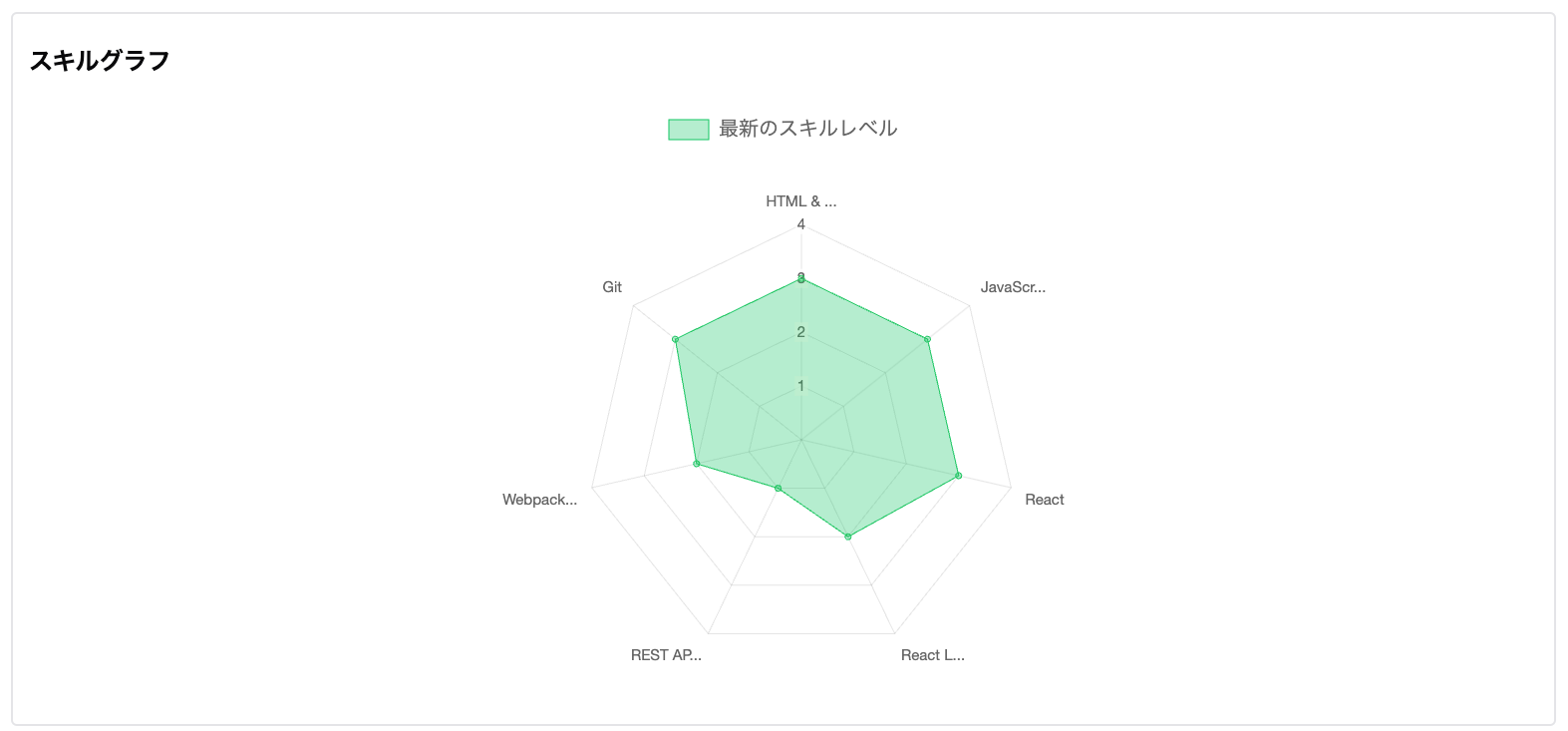Click the Webpack data point marker

pyautogui.click(x=696, y=464)
